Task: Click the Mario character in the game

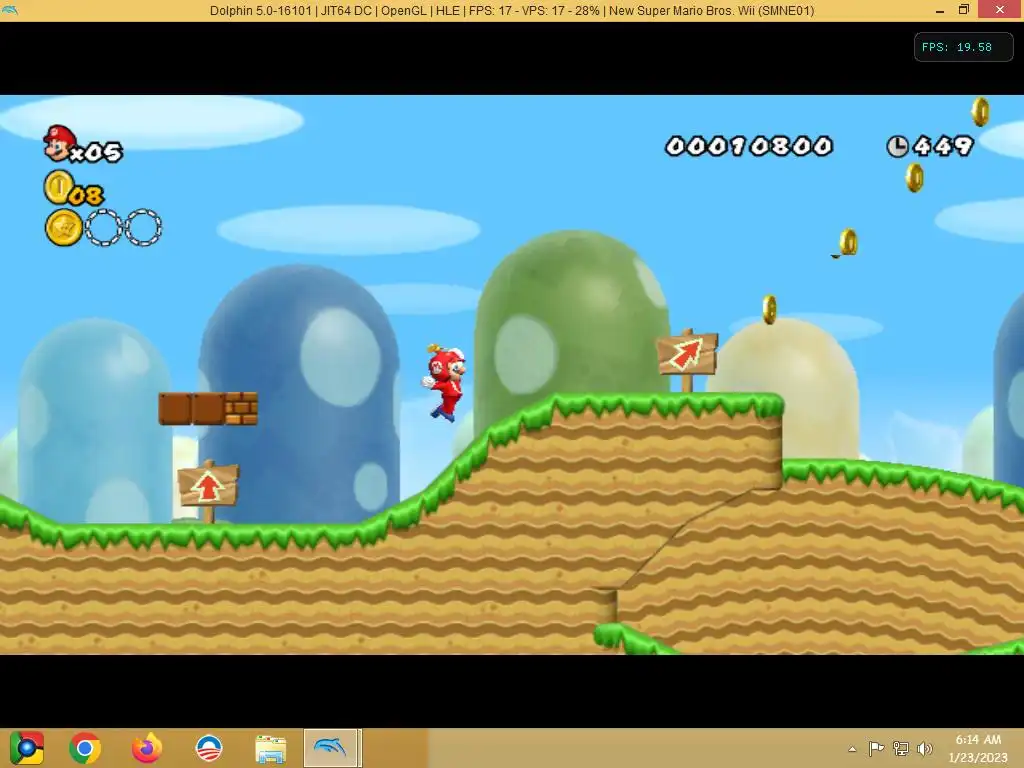Action: point(445,383)
